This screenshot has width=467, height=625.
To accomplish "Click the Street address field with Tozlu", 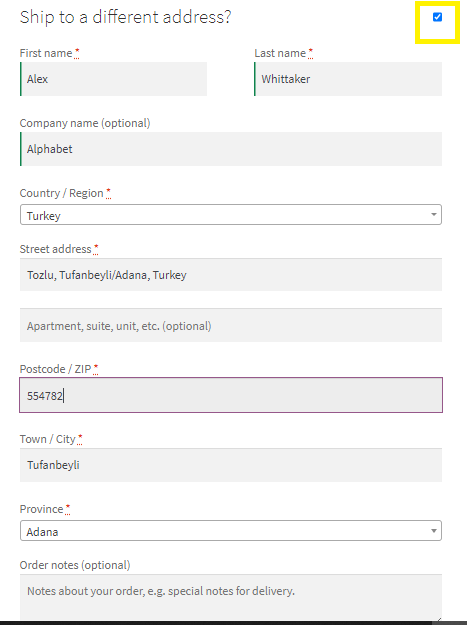I will [x=231, y=275].
